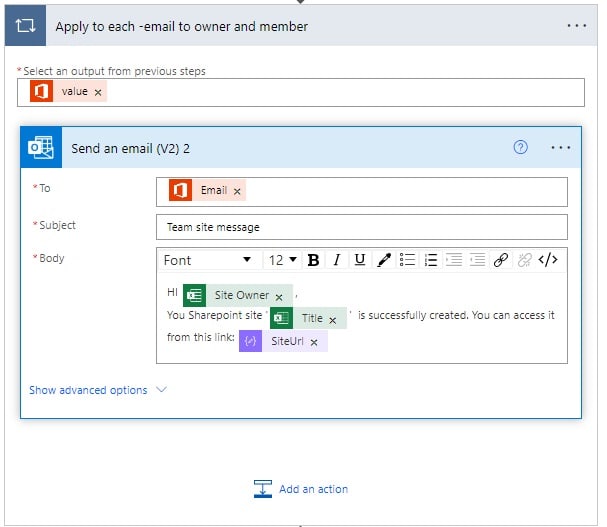Click the Outlook Send an email icon
Screen dimensions: 607x527
[41, 147]
